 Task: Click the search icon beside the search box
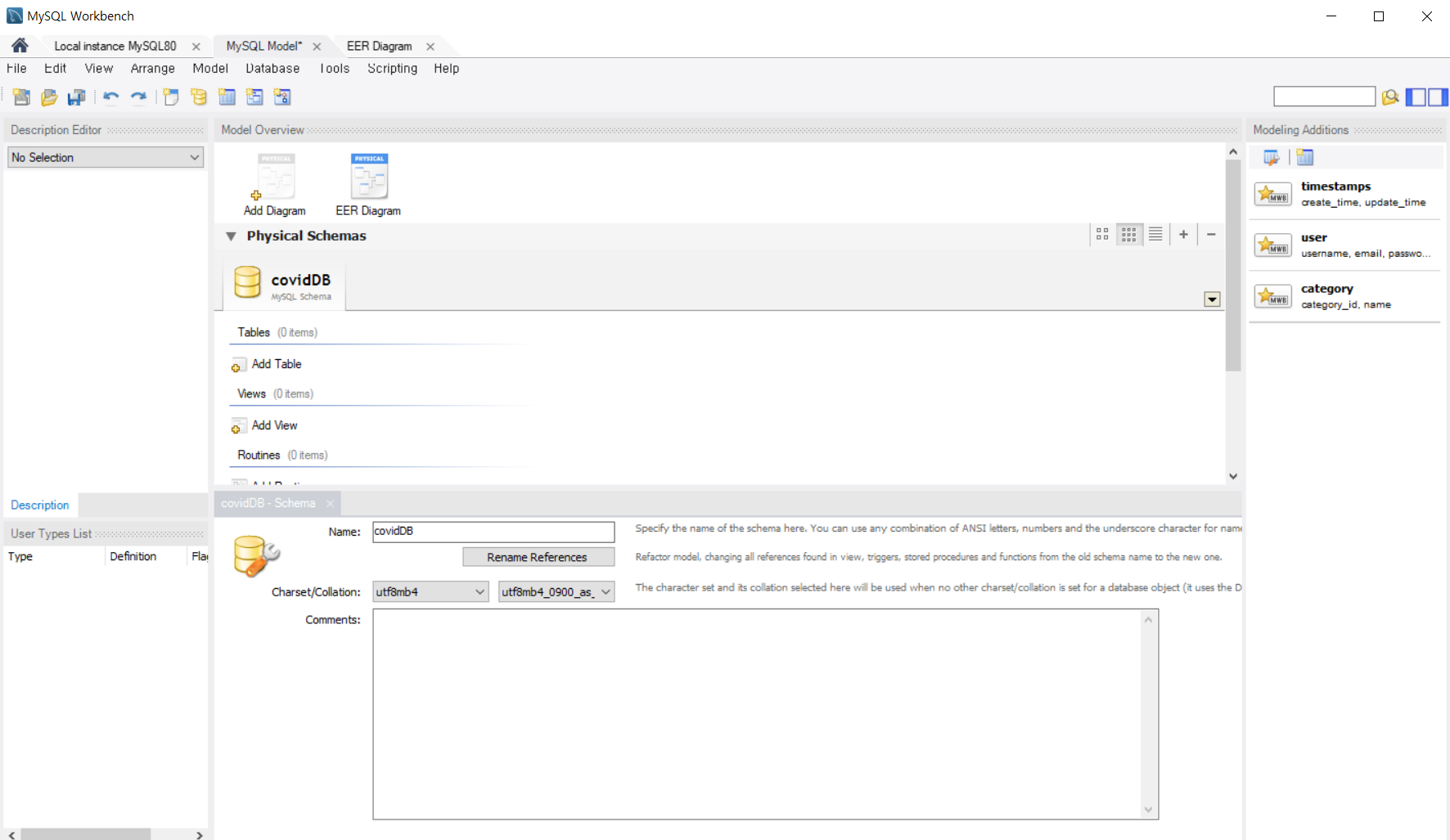pyautogui.click(x=1389, y=97)
